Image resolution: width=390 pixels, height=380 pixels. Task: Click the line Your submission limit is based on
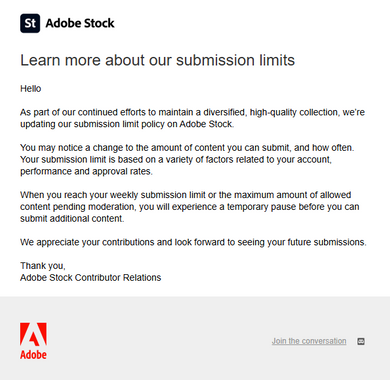[176, 160]
